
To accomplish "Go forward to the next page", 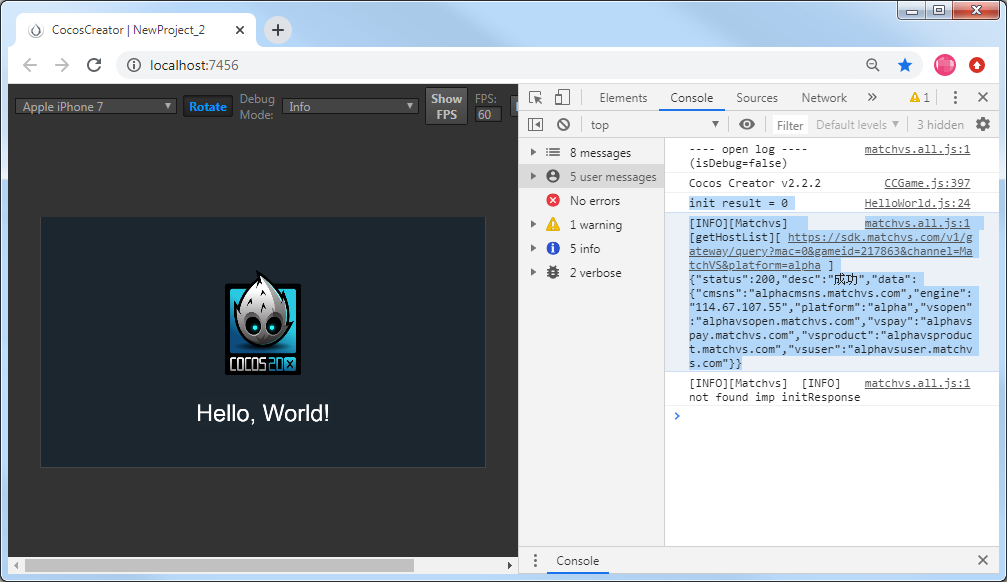I will coord(62,65).
